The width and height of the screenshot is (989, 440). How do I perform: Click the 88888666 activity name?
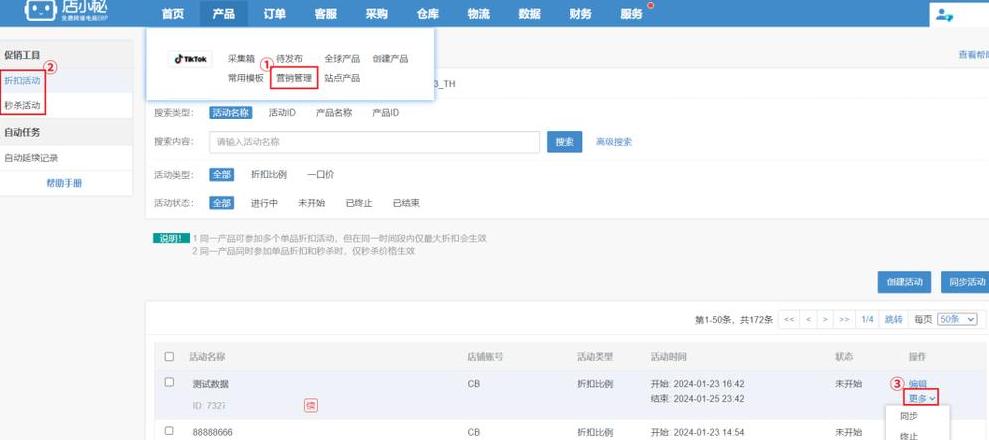213,433
